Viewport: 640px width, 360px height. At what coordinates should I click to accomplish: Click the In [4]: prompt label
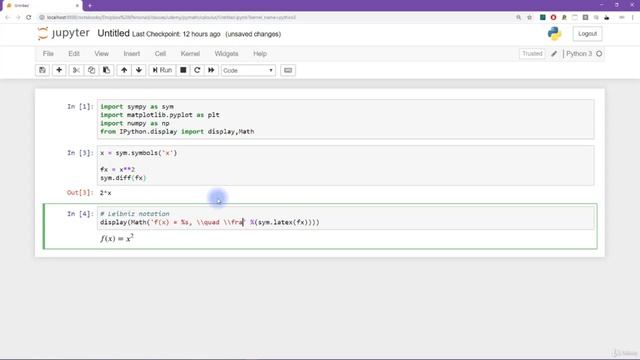pos(80,213)
